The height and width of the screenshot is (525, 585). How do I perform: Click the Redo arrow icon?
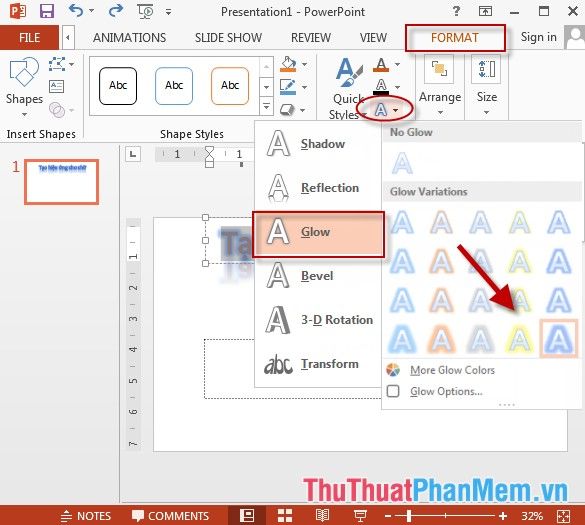click(115, 11)
